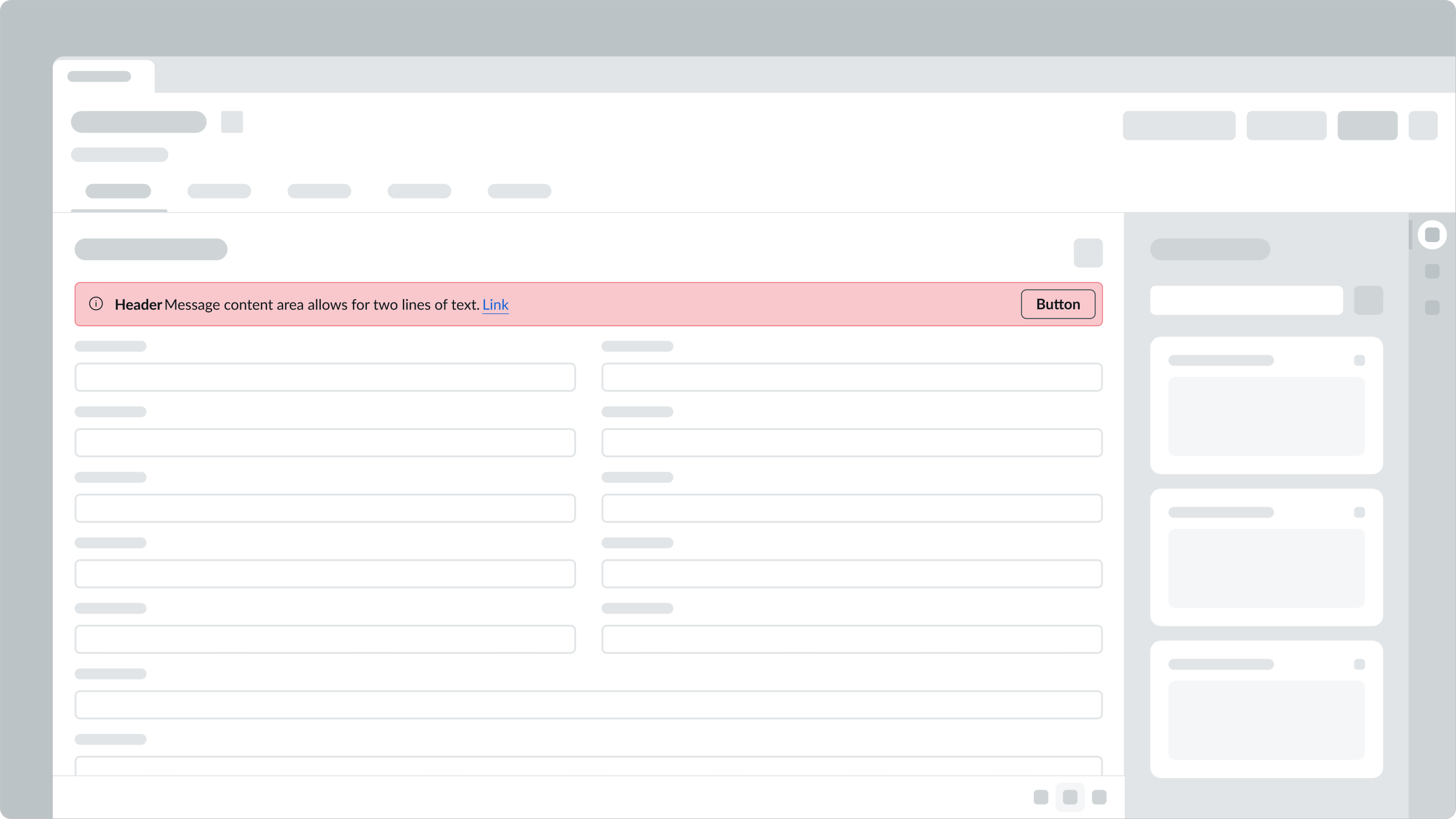The width and height of the screenshot is (1456, 819).
Task: Click the rightmost icon in the bottom toolbar
Action: coord(1099,796)
